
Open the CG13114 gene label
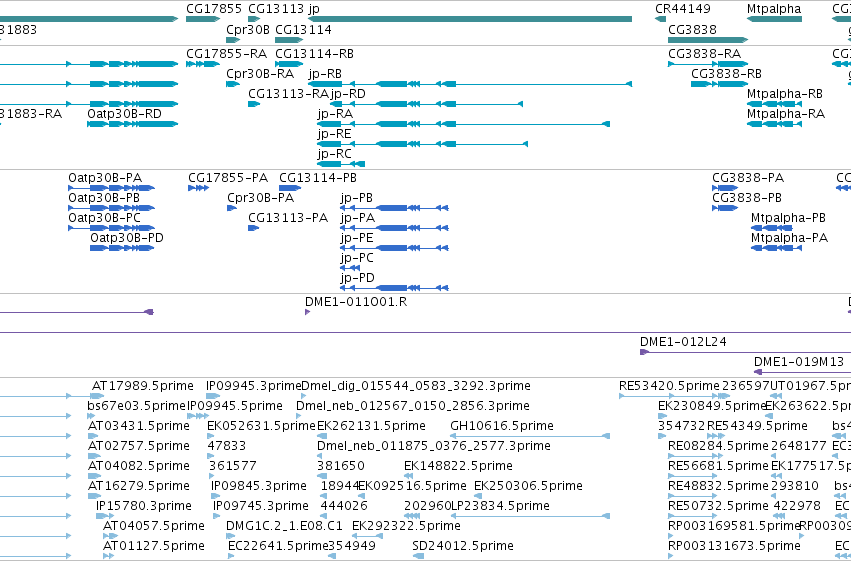(x=303, y=30)
